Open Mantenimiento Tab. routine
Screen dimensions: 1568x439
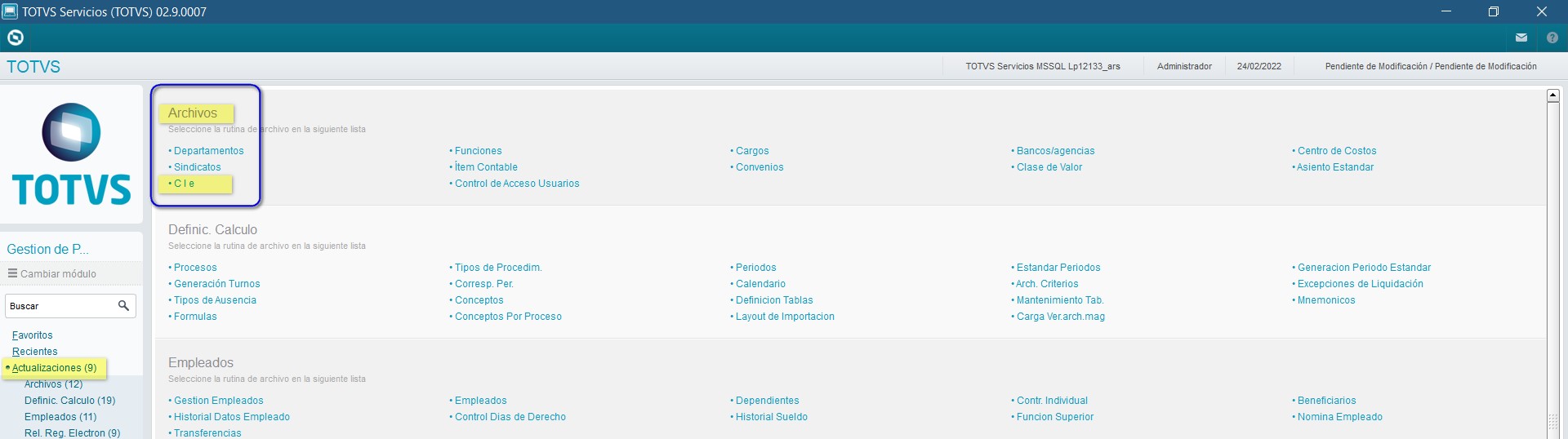[1060, 300]
